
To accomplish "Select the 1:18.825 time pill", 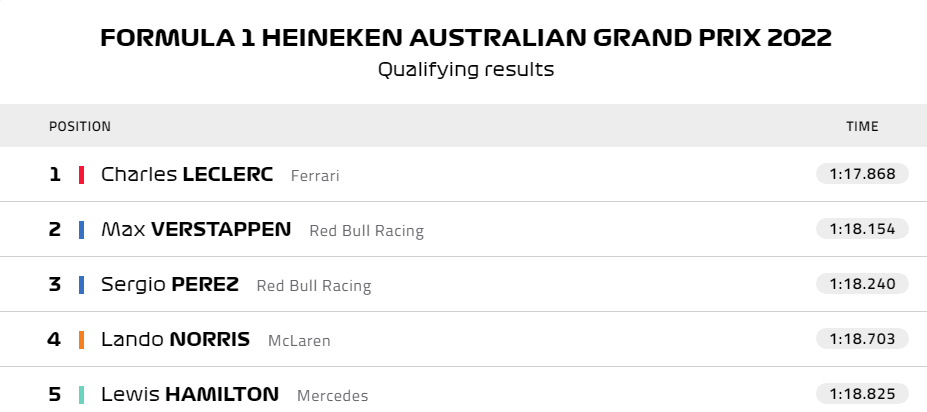I will (x=862, y=393).
